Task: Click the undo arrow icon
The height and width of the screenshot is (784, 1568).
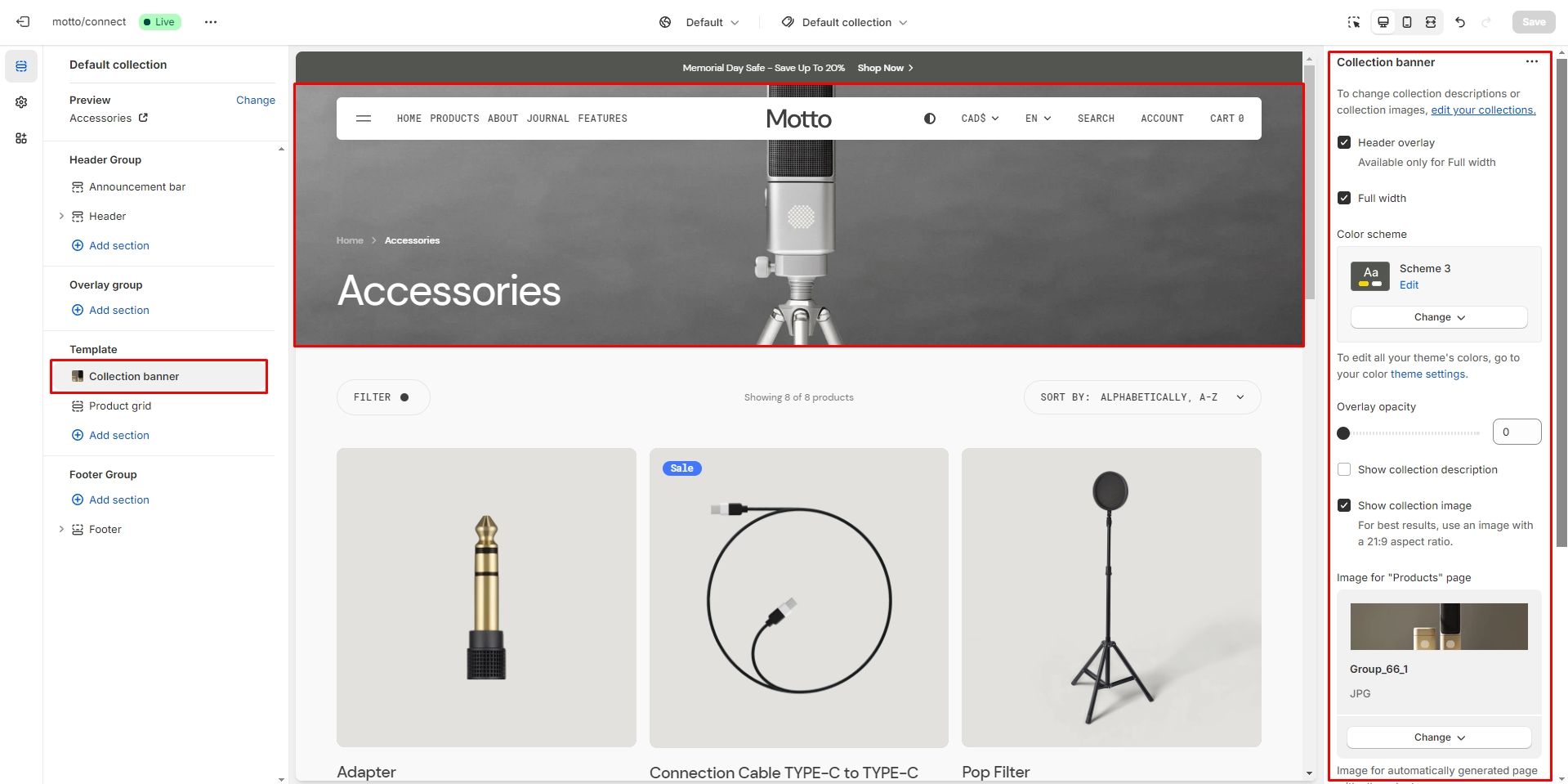Action: point(1460,22)
